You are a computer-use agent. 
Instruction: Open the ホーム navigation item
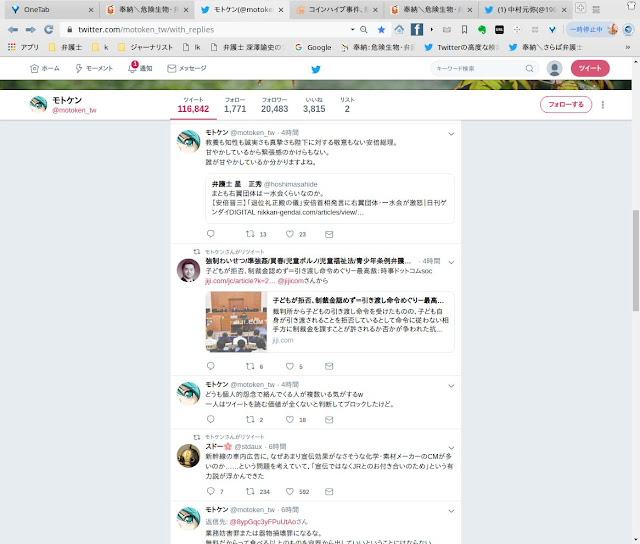(45, 68)
